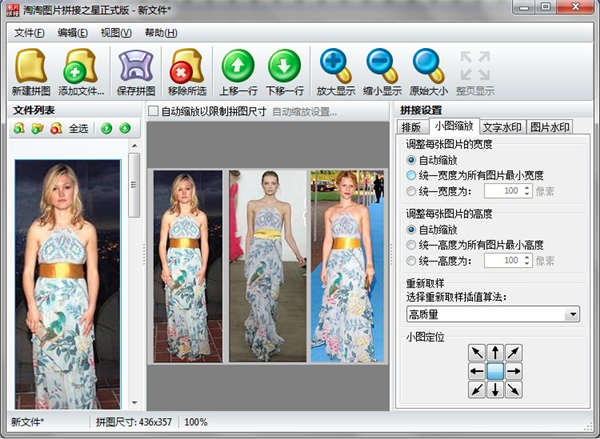Open the 文件(F) menu
The height and width of the screenshot is (439, 600).
click(29, 32)
